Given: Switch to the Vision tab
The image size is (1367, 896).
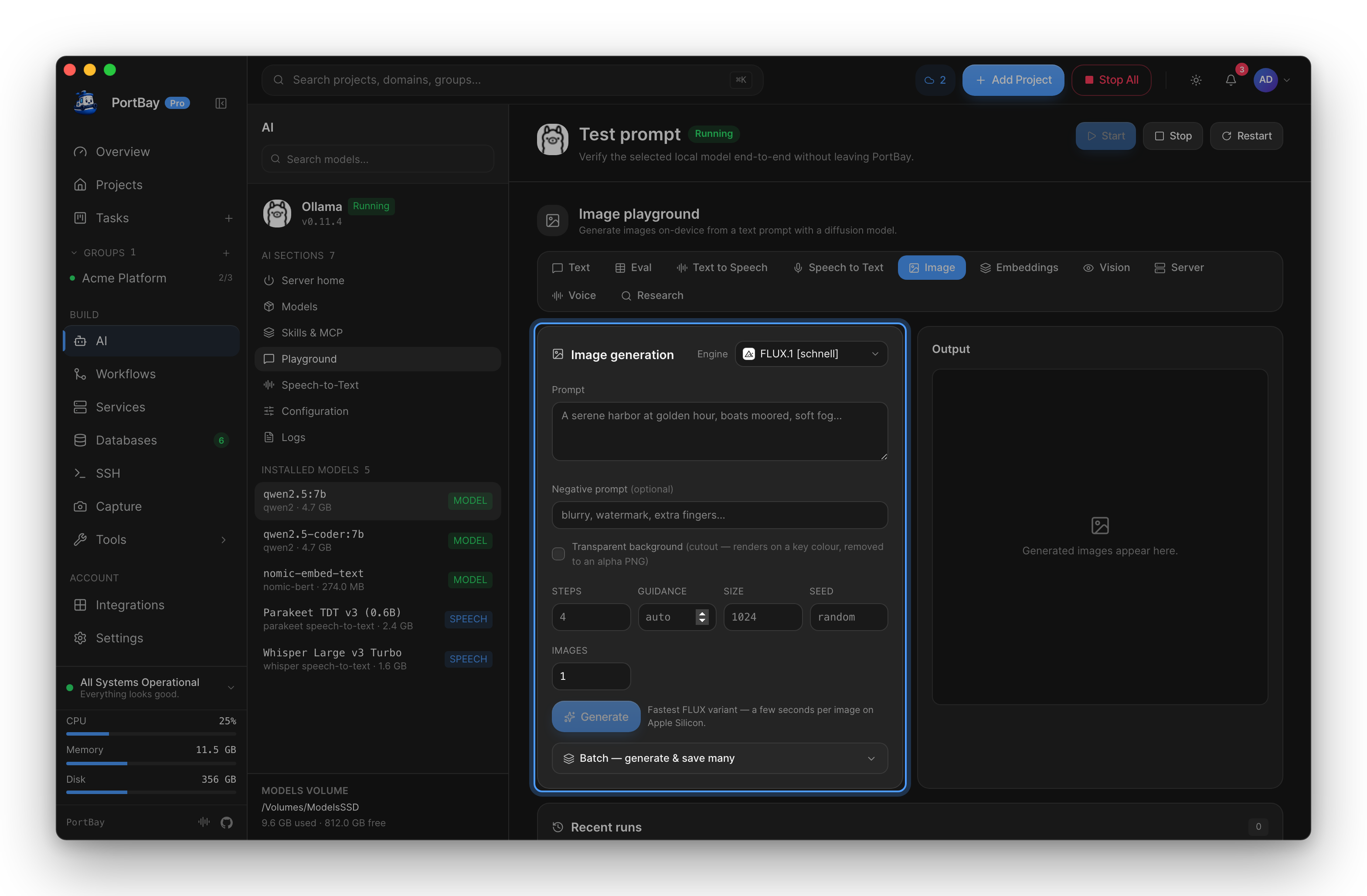Looking at the screenshot, I should tap(1106, 268).
